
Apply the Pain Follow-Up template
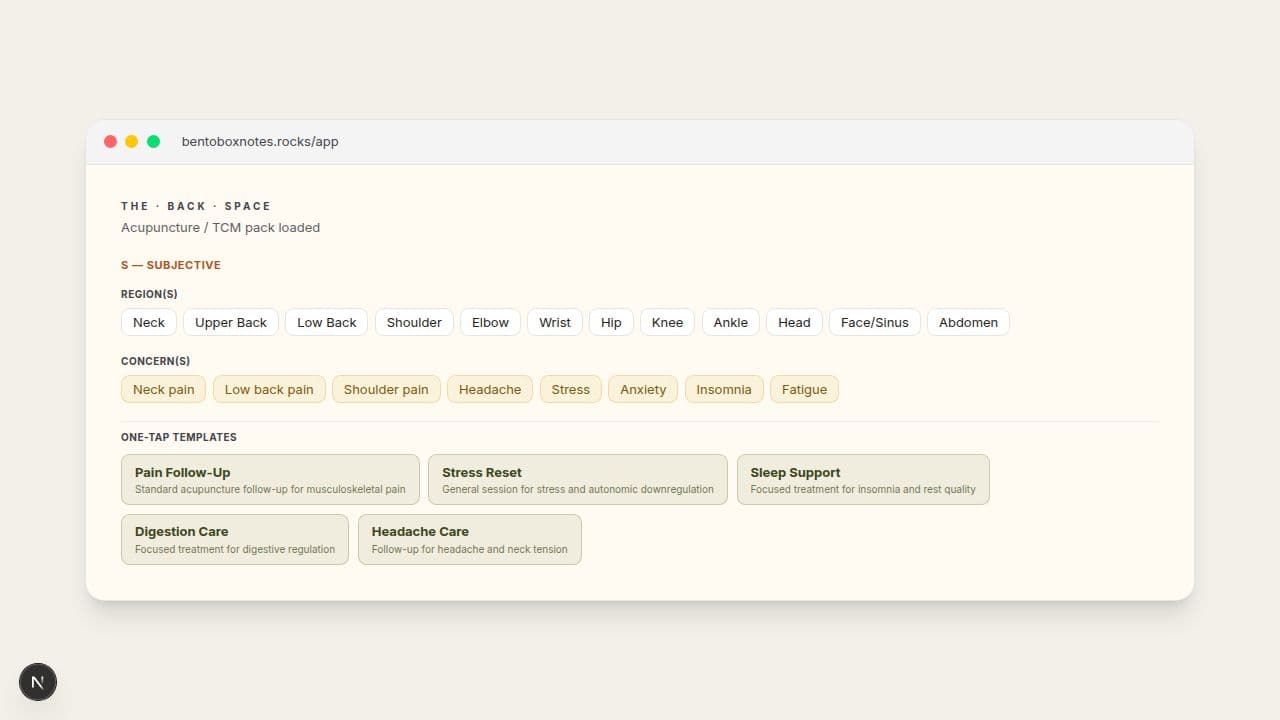pos(270,480)
